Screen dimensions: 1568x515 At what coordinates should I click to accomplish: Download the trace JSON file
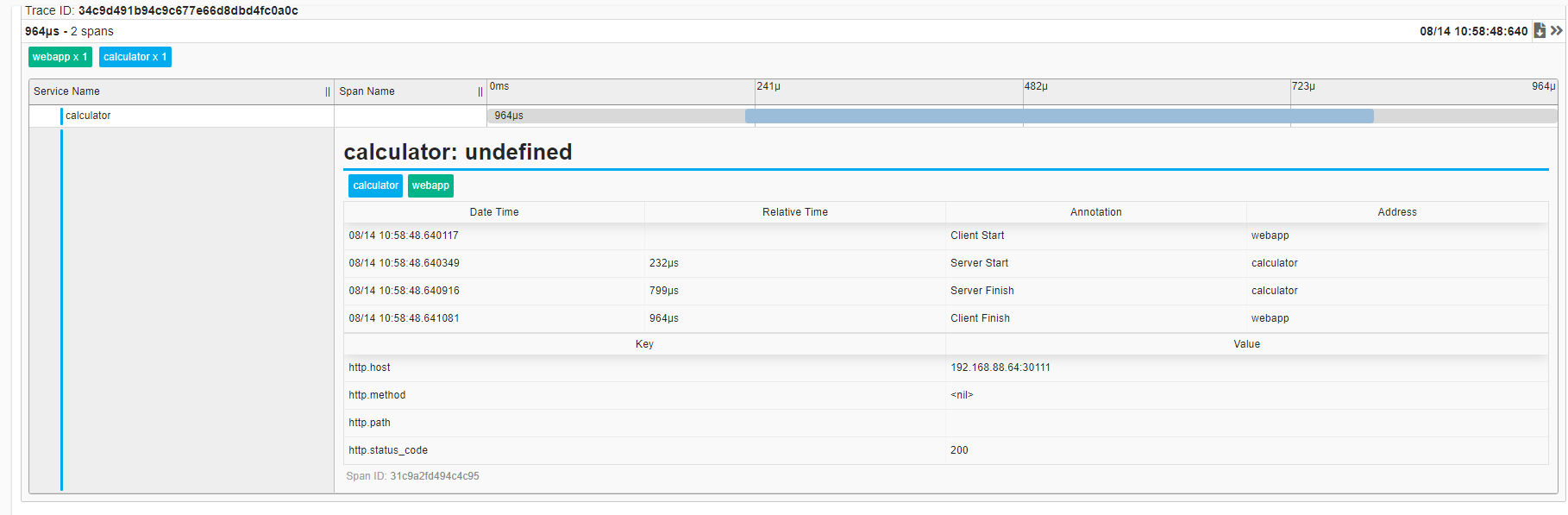click(x=1540, y=31)
